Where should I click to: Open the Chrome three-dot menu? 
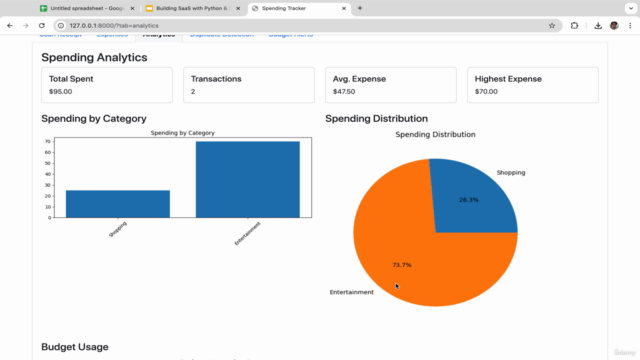[630, 25]
